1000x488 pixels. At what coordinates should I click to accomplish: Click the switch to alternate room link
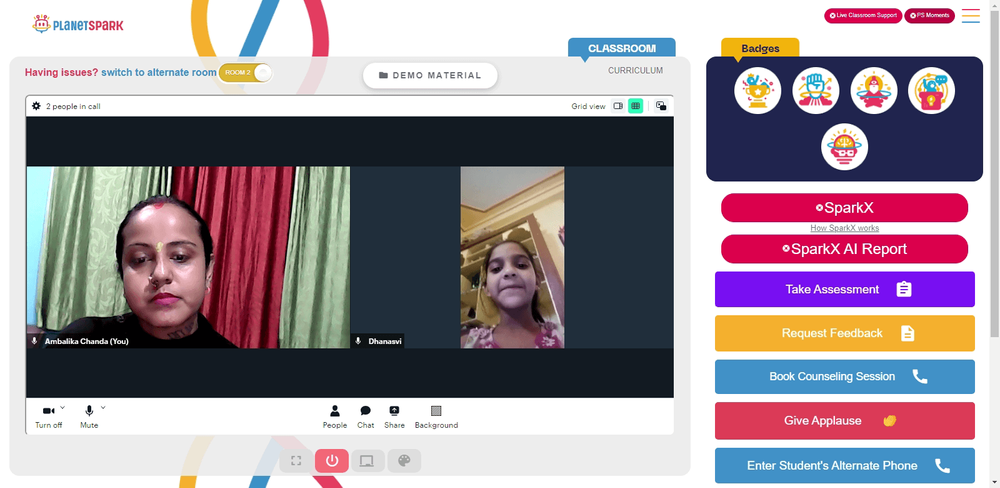(159, 73)
